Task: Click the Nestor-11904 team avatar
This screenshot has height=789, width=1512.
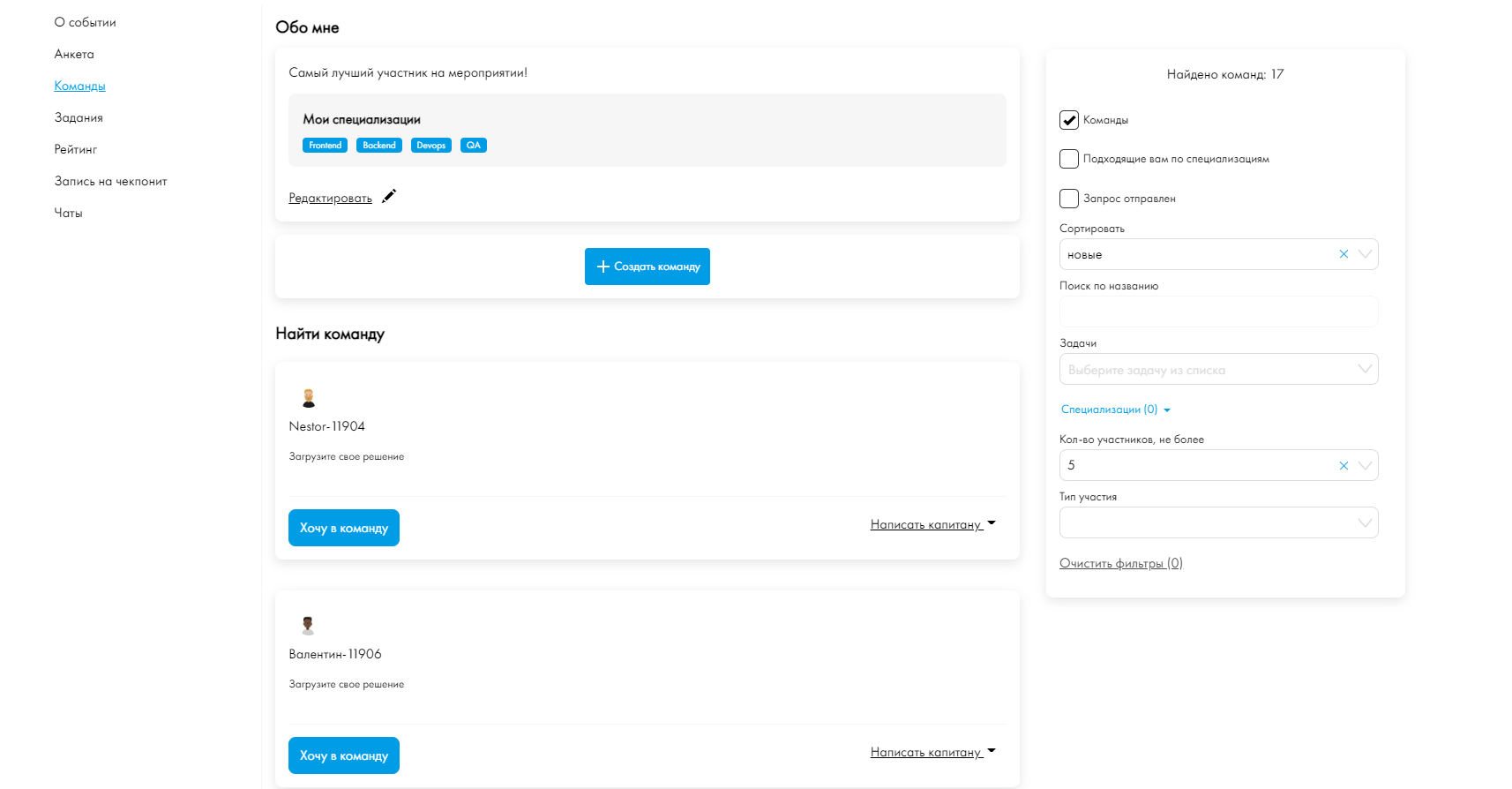Action: [x=309, y=398]
